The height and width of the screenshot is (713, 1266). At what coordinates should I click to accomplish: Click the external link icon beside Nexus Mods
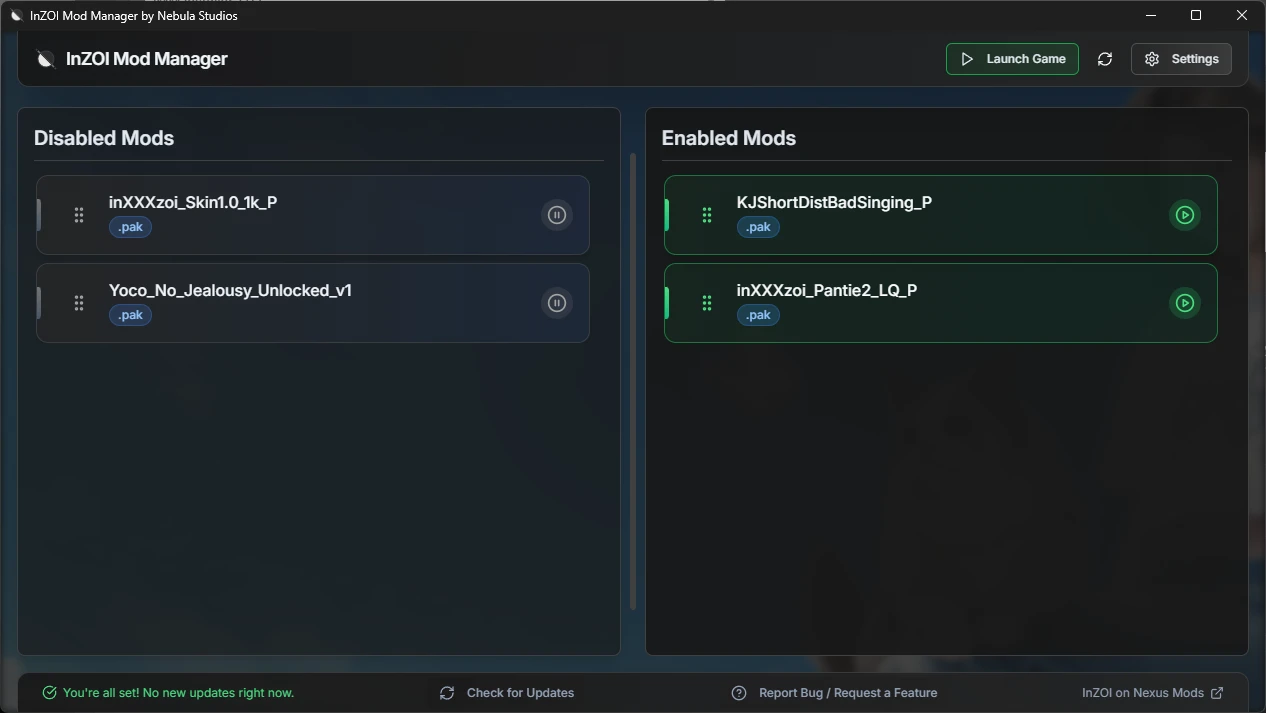tap(1217, 693)
